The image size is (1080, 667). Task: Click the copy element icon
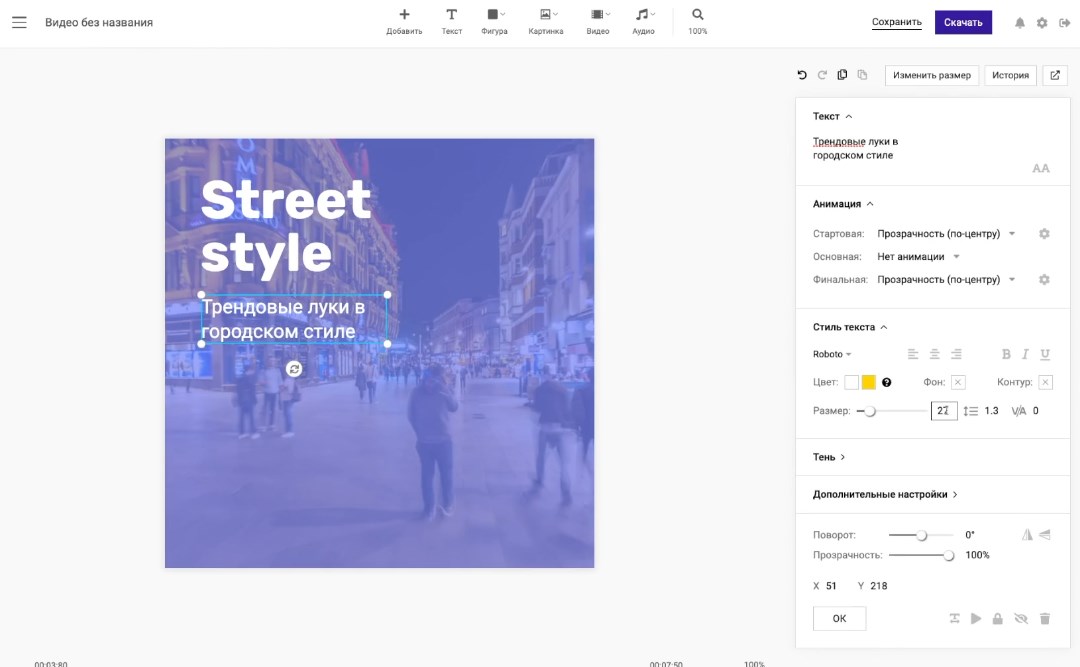point(842,75)
